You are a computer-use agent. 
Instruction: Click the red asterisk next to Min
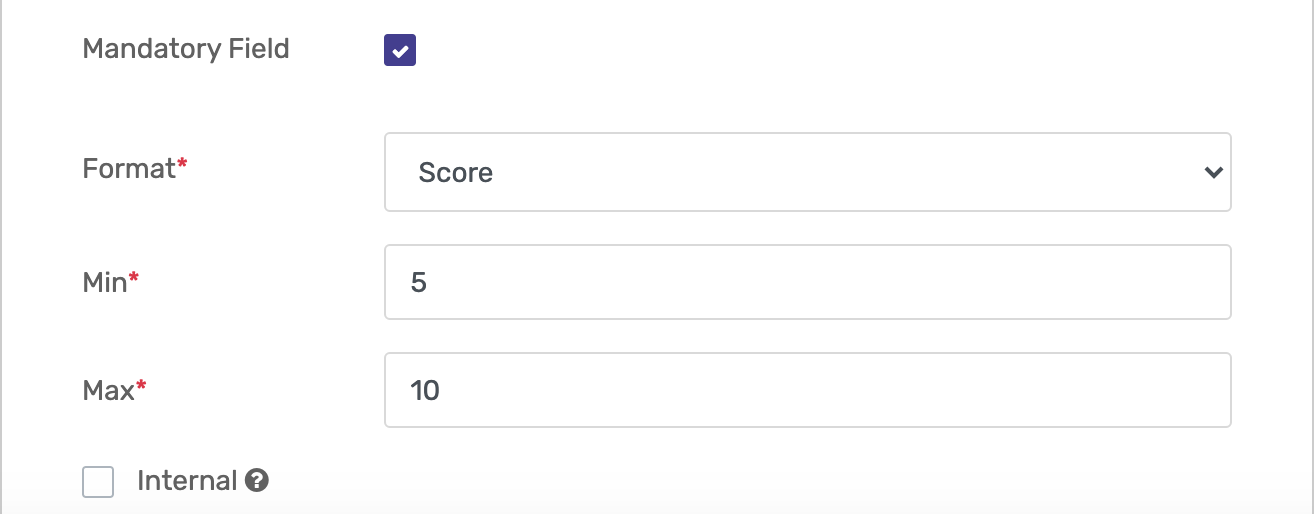tap(134, 277)
